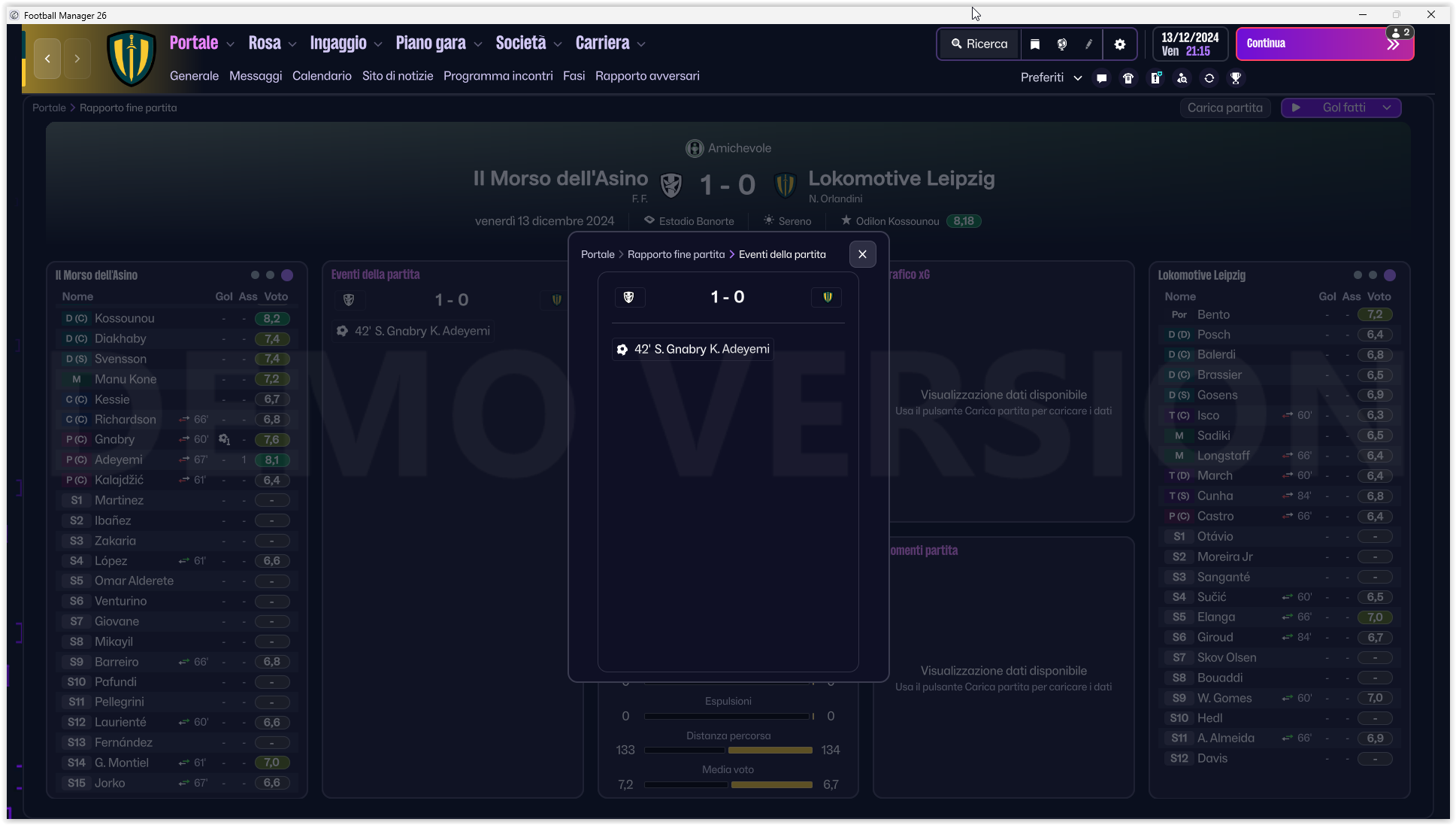Expand the Portale menu chevron
Image resolution: width=1456 pixels, height=825 pixels.
[230, 44]
